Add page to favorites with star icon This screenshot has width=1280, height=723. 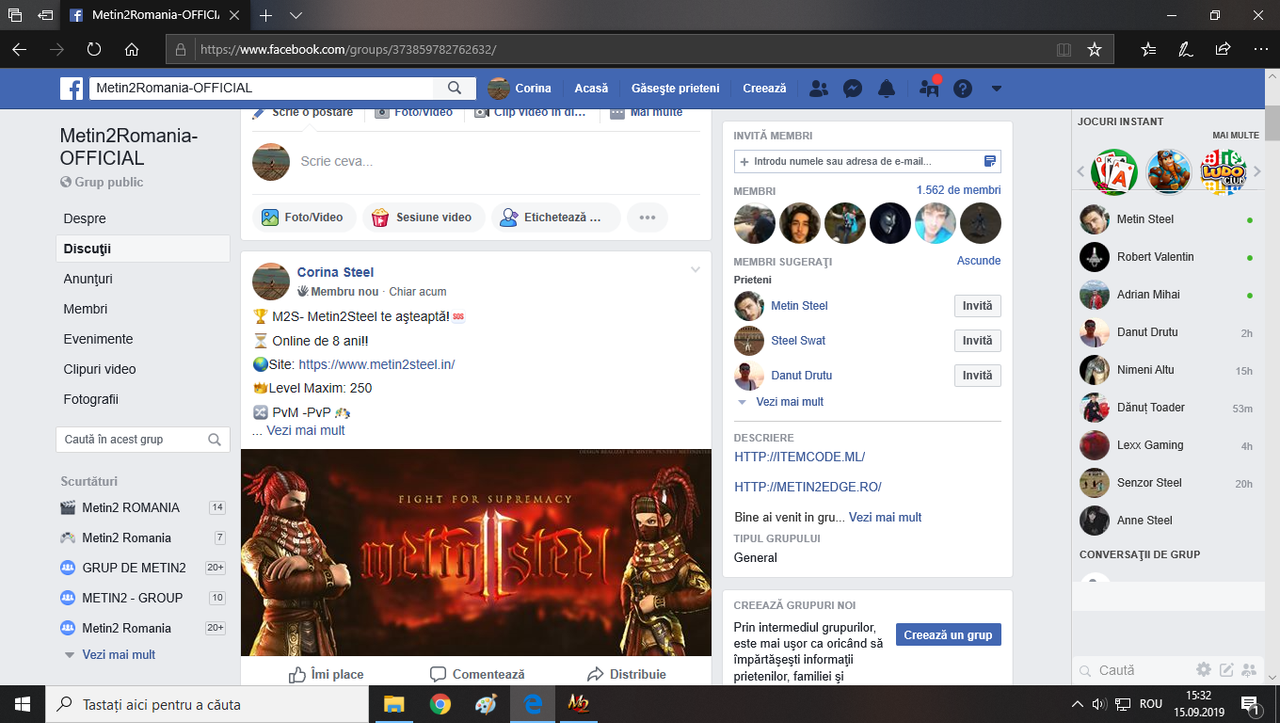point(1095,49)
